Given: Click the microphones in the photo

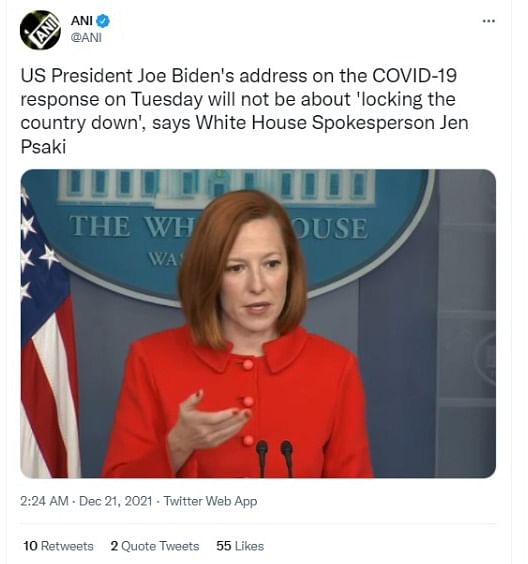Looking at the screenshot, I should (x=274, y=459).
